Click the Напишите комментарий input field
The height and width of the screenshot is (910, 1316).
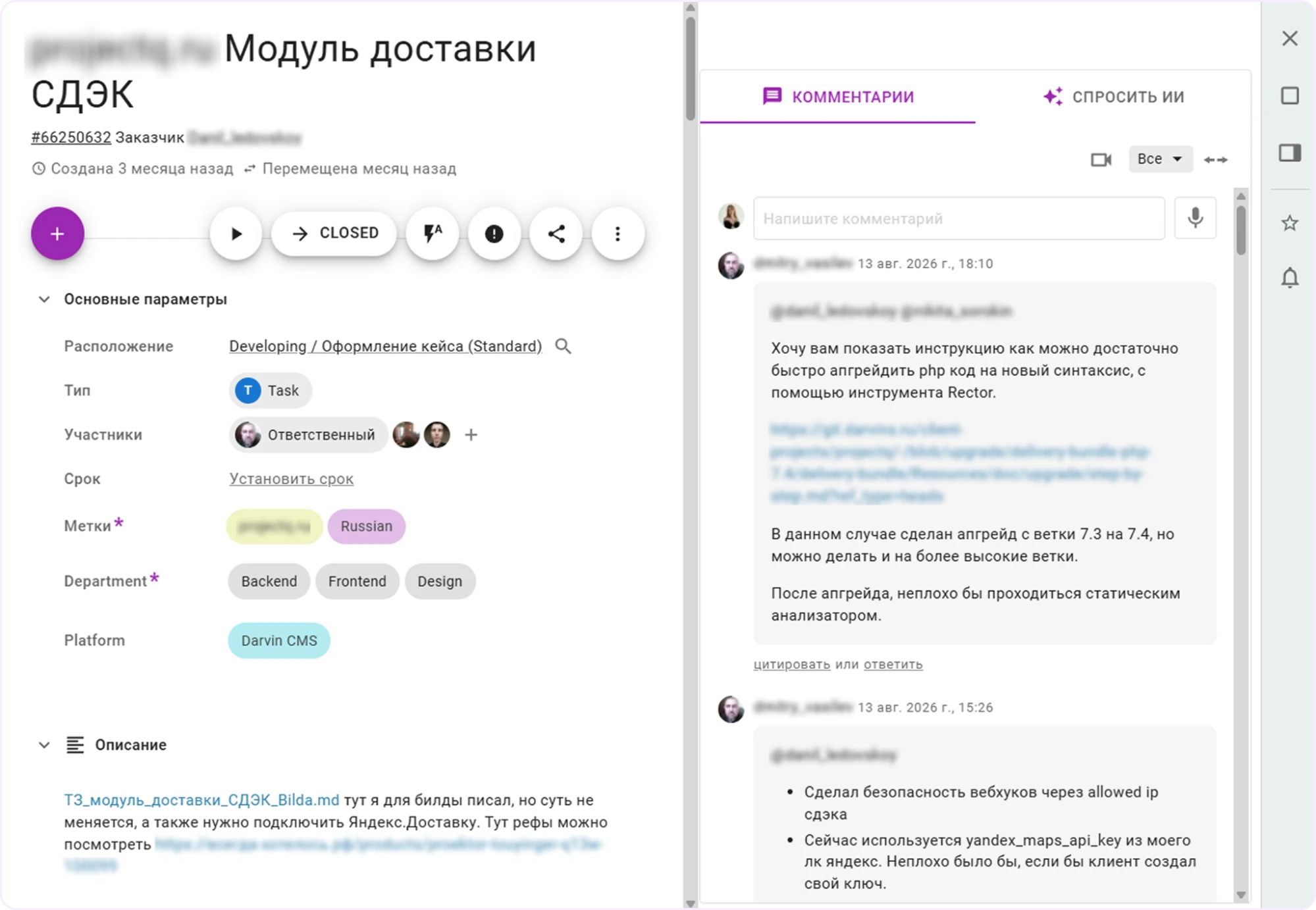coord(959,218)
